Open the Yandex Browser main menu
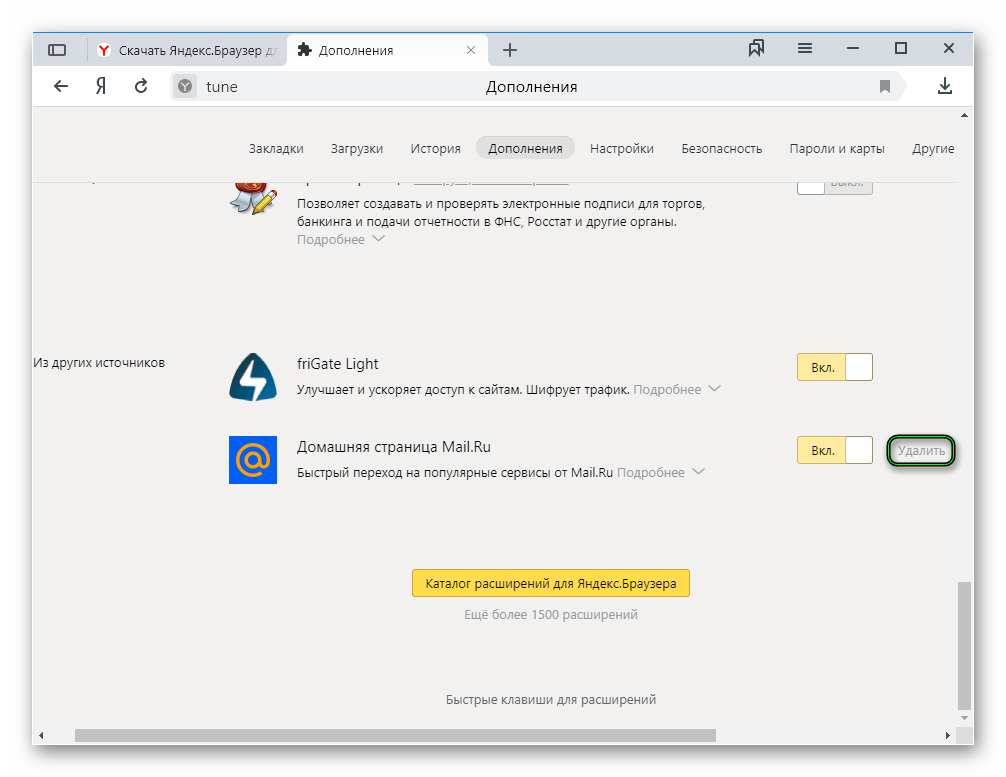Image resolution: width=1006 pixels, height=777 pixels. pyautogui.click(x=805, y=48)
